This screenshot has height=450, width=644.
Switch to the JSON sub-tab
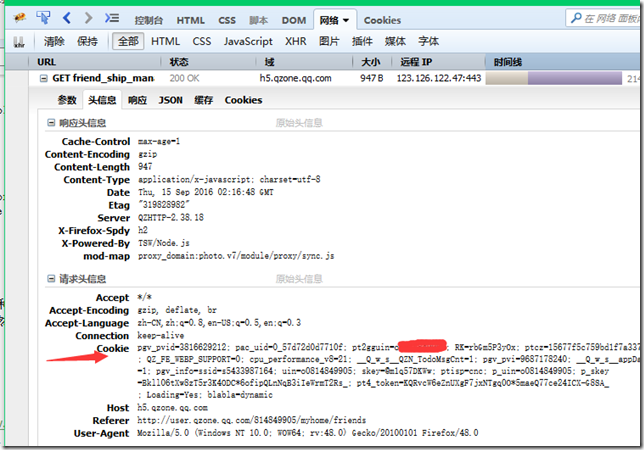pos(170,100)
